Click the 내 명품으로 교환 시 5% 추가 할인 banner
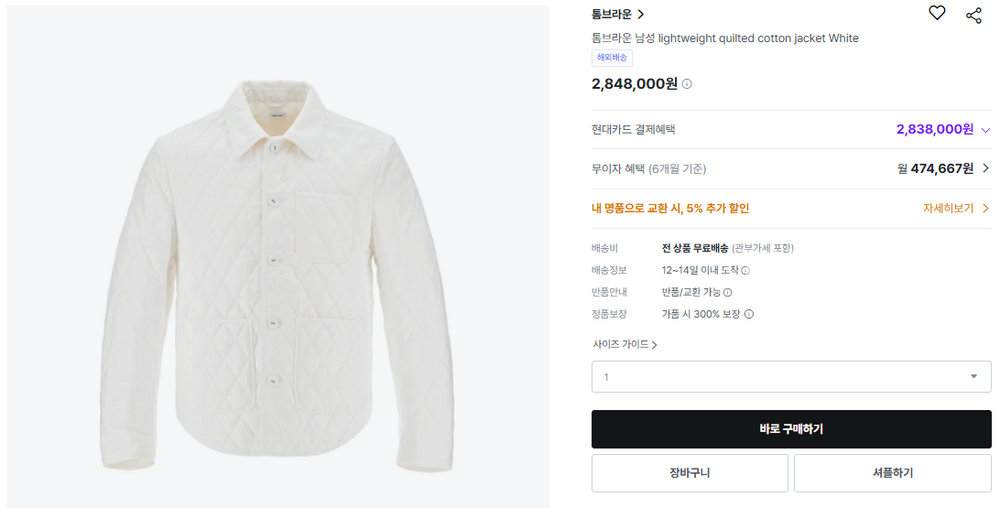 pyautogui.click(x=670, y=209)
